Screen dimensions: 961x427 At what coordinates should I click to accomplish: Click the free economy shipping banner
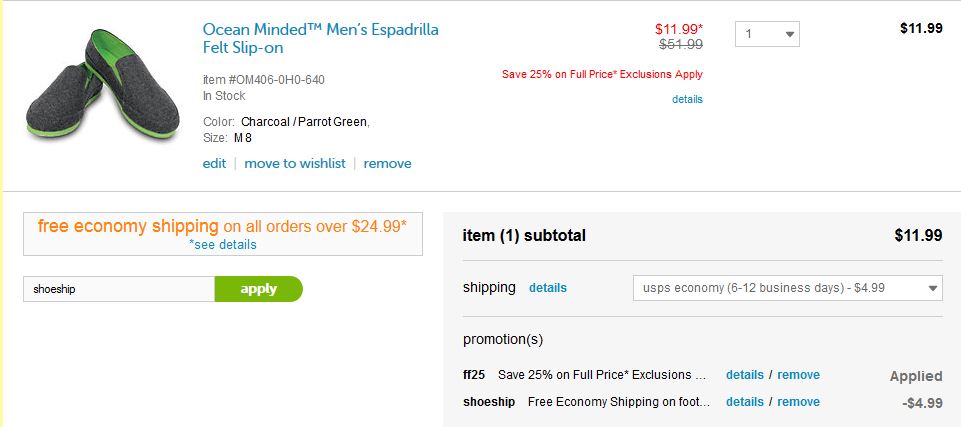tap(222, 226)
